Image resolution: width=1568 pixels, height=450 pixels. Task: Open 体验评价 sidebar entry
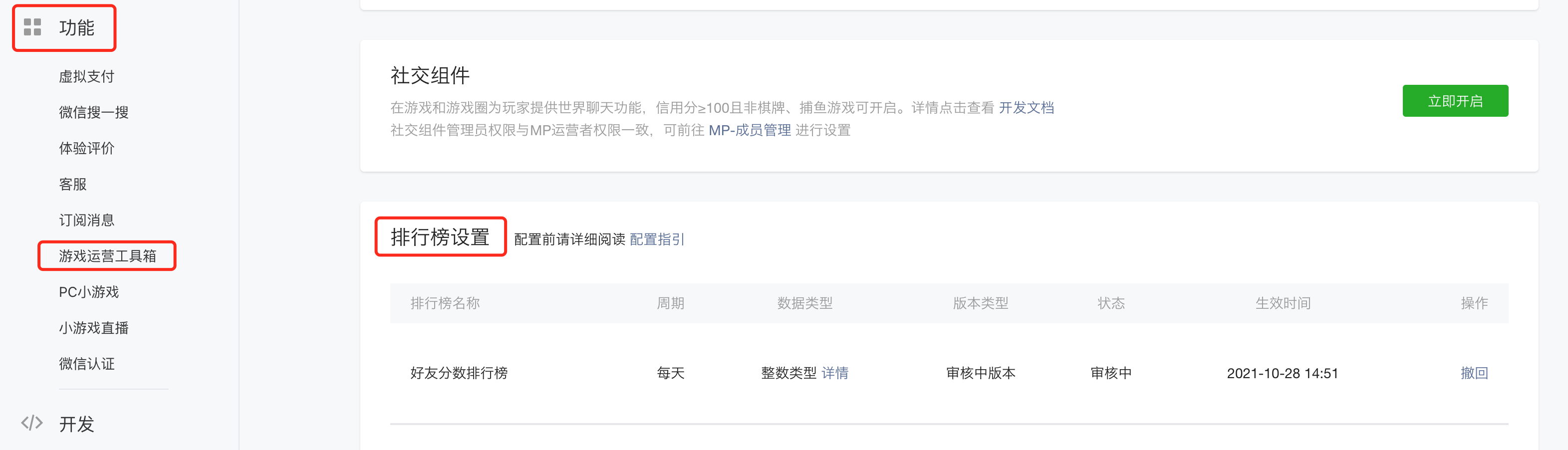pos(86,148)
